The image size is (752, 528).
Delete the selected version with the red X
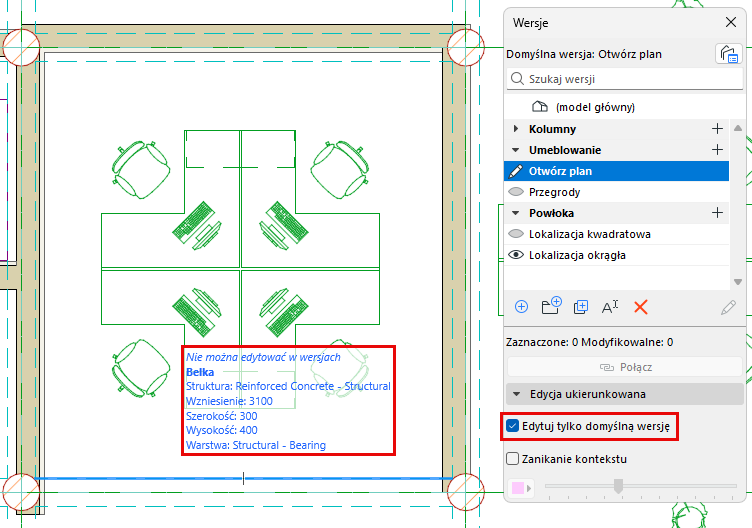[641, 306]
